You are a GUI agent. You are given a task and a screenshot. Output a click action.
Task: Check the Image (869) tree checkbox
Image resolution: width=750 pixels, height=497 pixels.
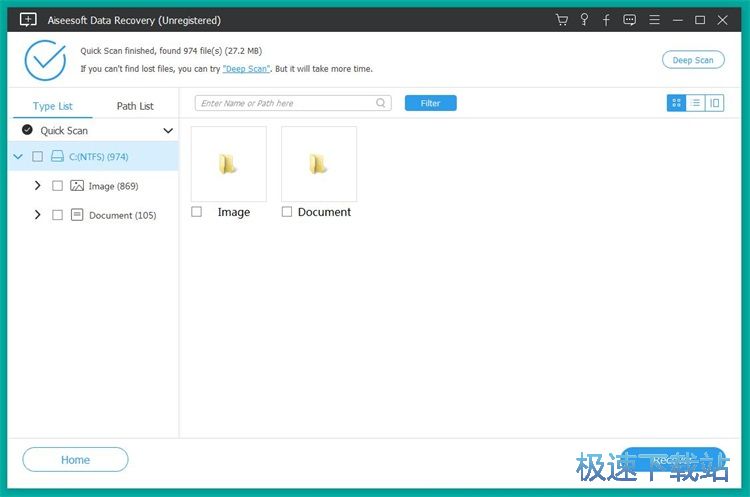(x=57, y=186)
